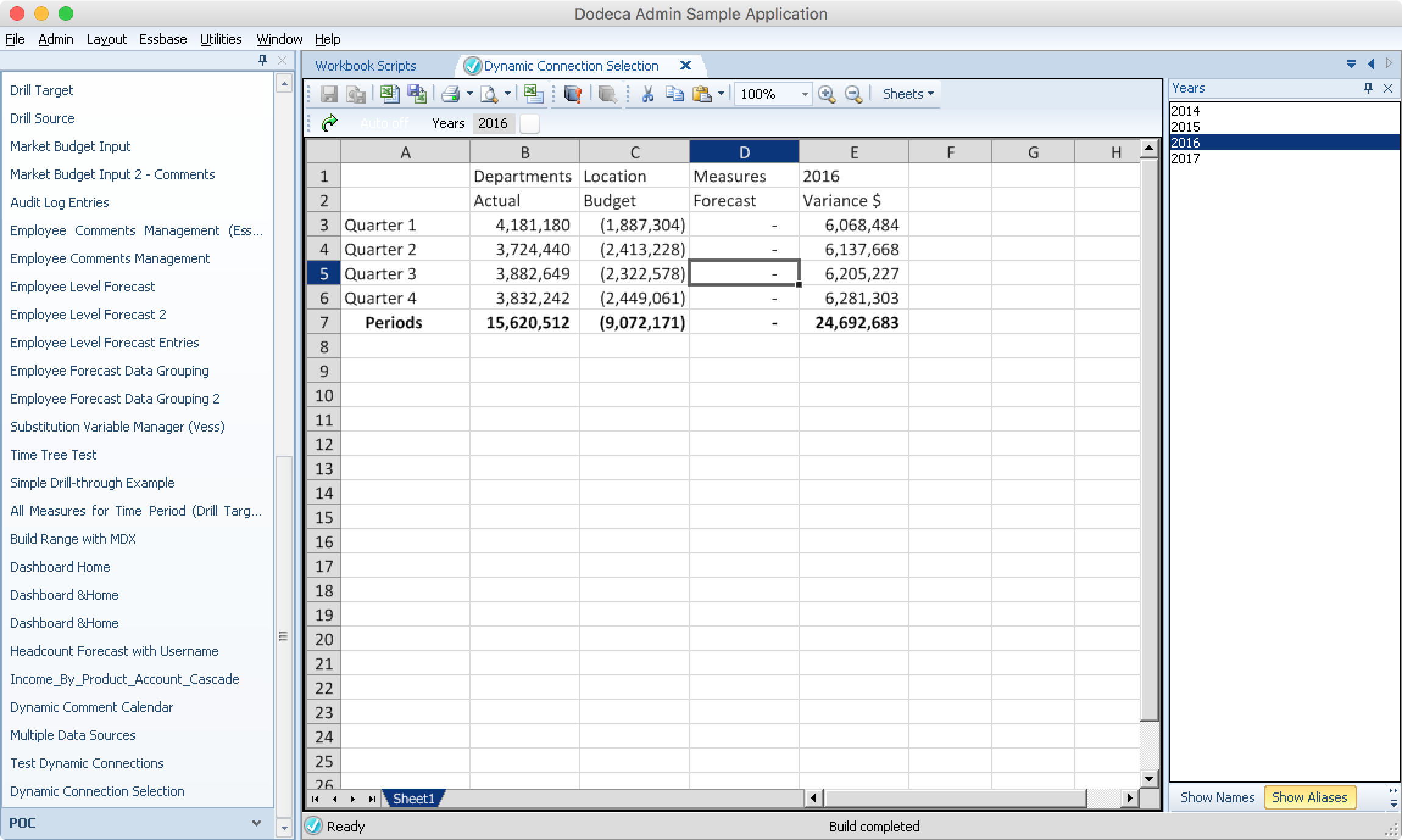Toggle the Show Aliases option
The image size is (1402, 840).
(1309, 797)
